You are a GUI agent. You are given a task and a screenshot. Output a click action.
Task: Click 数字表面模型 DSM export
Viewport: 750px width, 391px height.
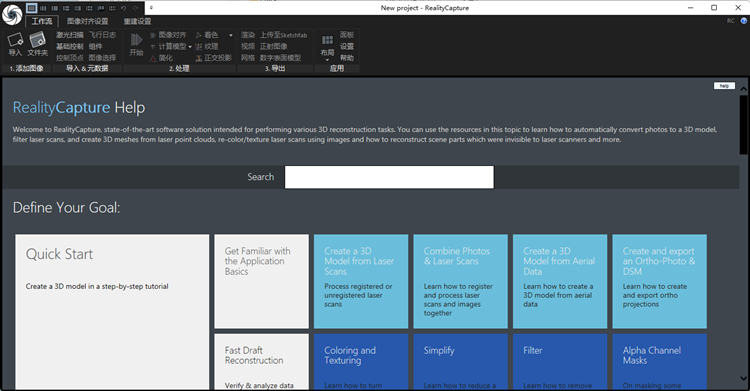(280, 58)
